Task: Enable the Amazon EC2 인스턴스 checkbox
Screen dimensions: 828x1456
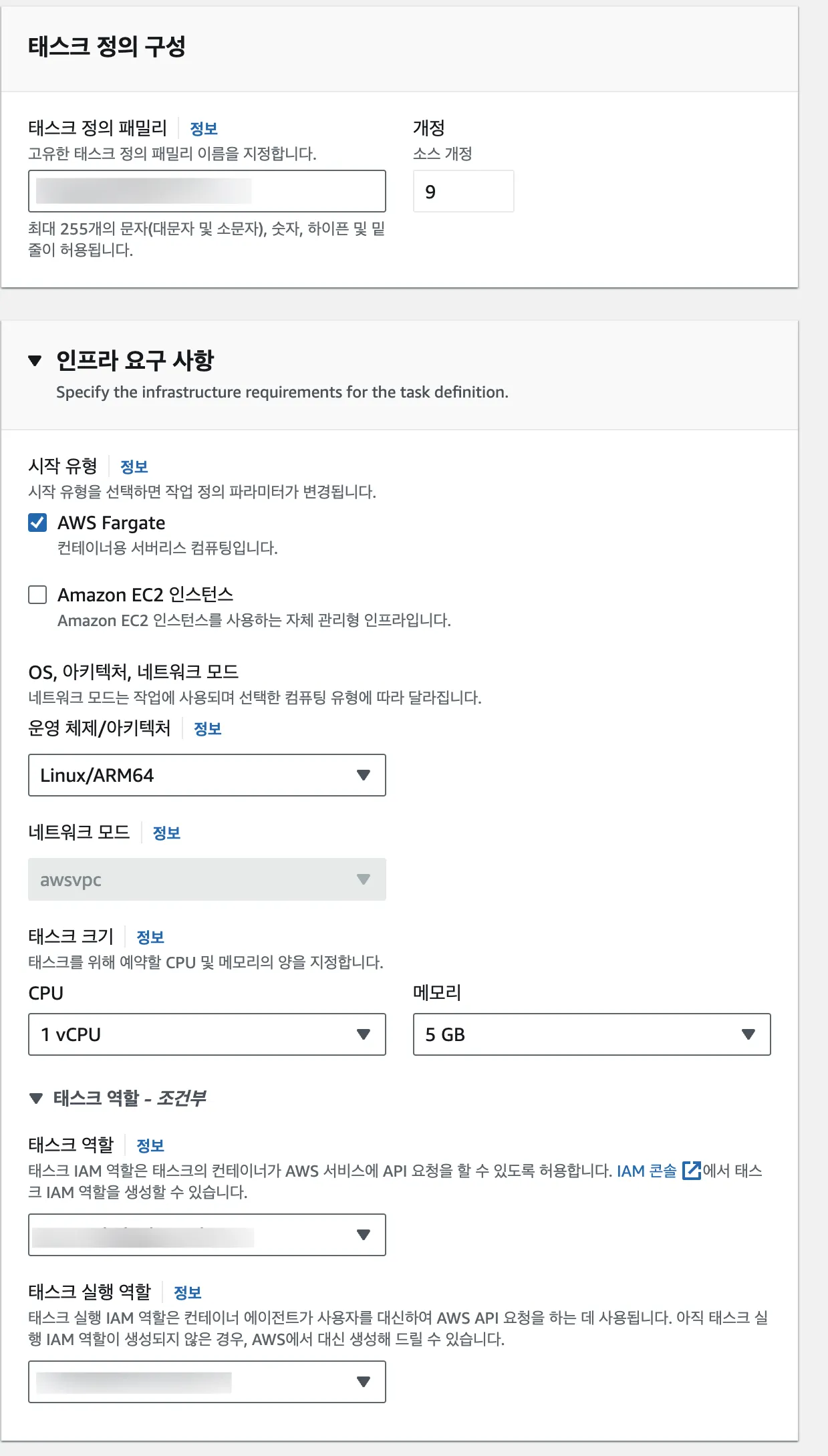Action: pyautogui.click(x=37, y=595)
